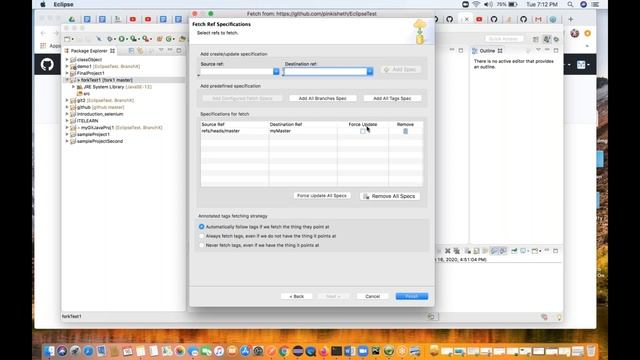Click the green Run icon in the Eclipse toolbar

click(121, 39)
